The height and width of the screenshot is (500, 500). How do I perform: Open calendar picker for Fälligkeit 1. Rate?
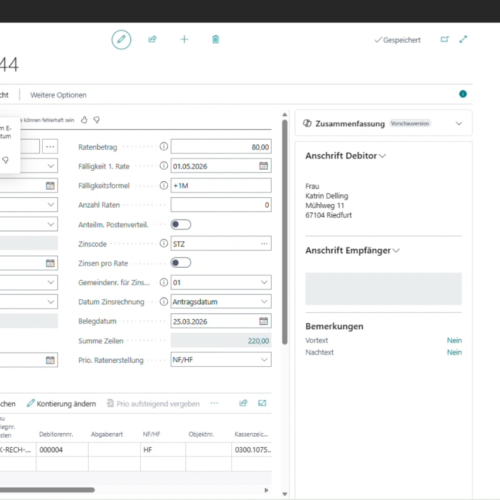263,166
